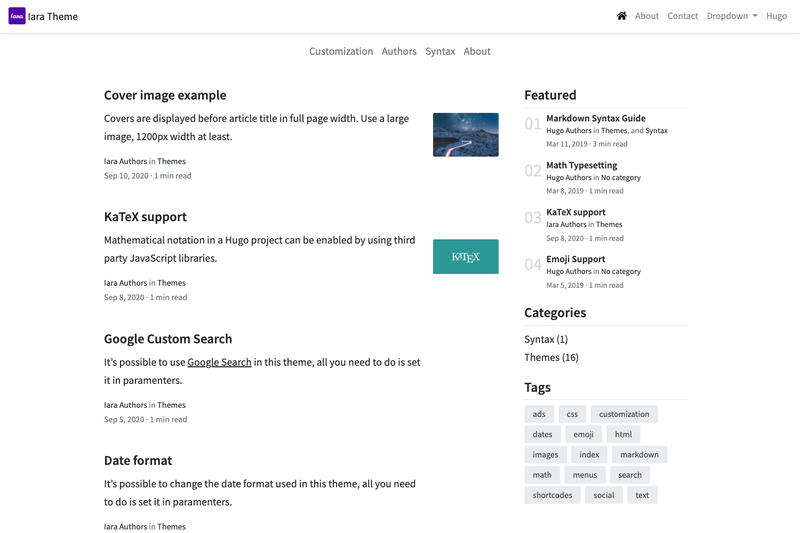
Task: Open featured KaTeX support post
Action: pyautogui.click(x=576, y=212)
